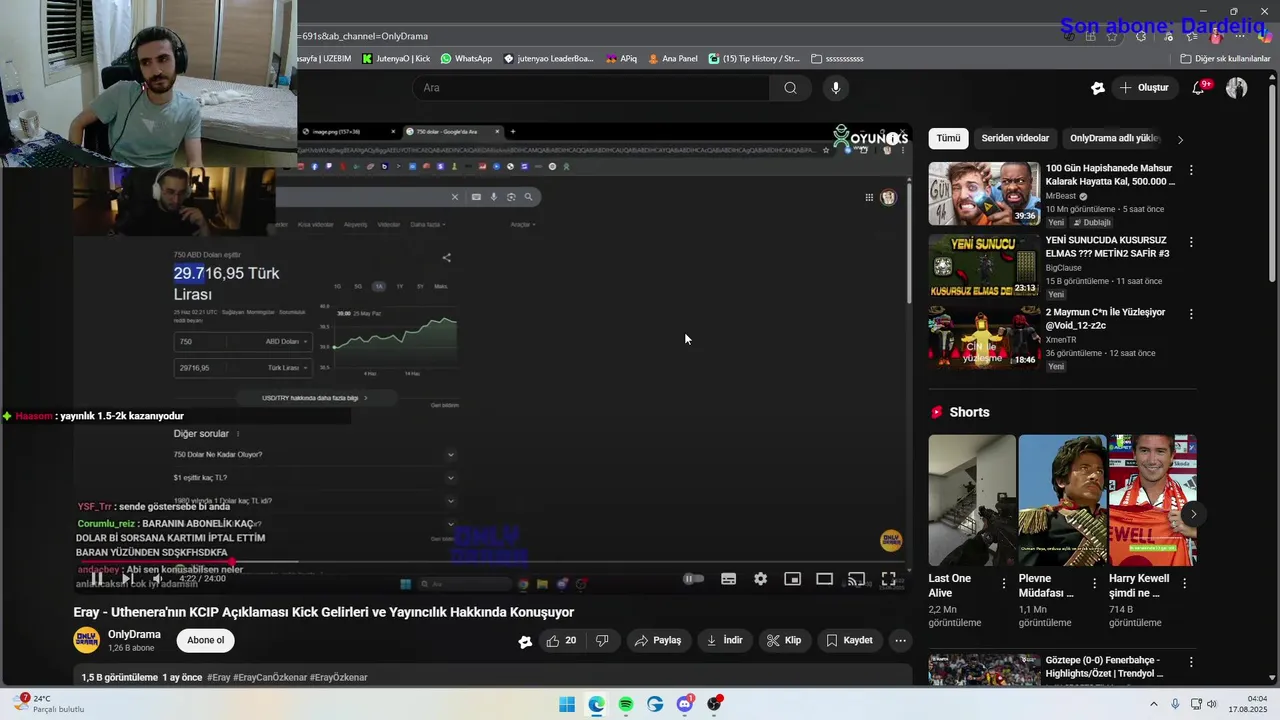Pause the YouTube video
Viewport: 1280px width, 720px height.
coord(97,579)
